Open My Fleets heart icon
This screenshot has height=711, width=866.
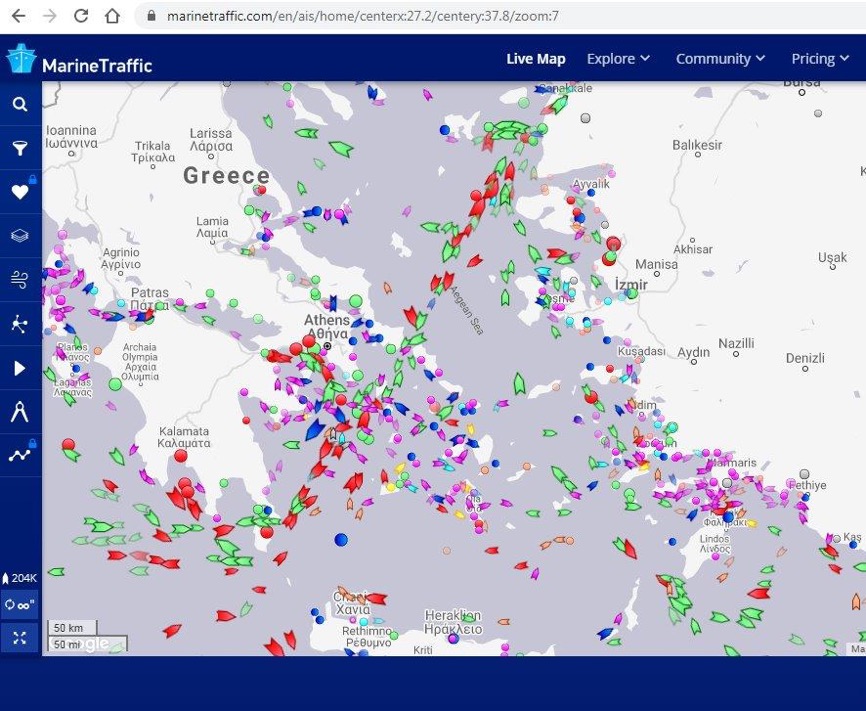(x=20, y=192)
